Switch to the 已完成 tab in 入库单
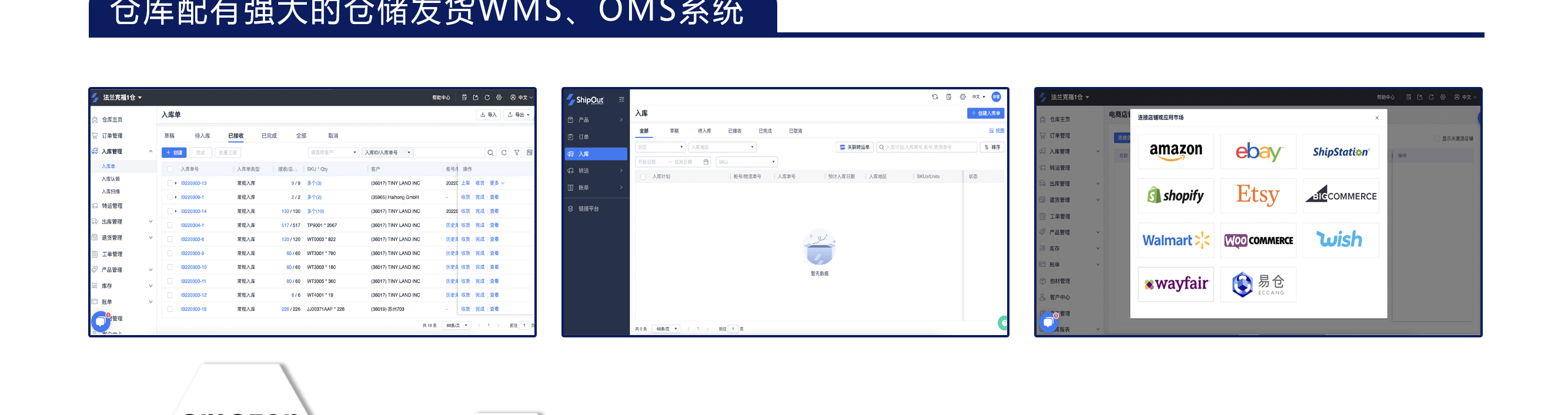 [x=269, y=136]
